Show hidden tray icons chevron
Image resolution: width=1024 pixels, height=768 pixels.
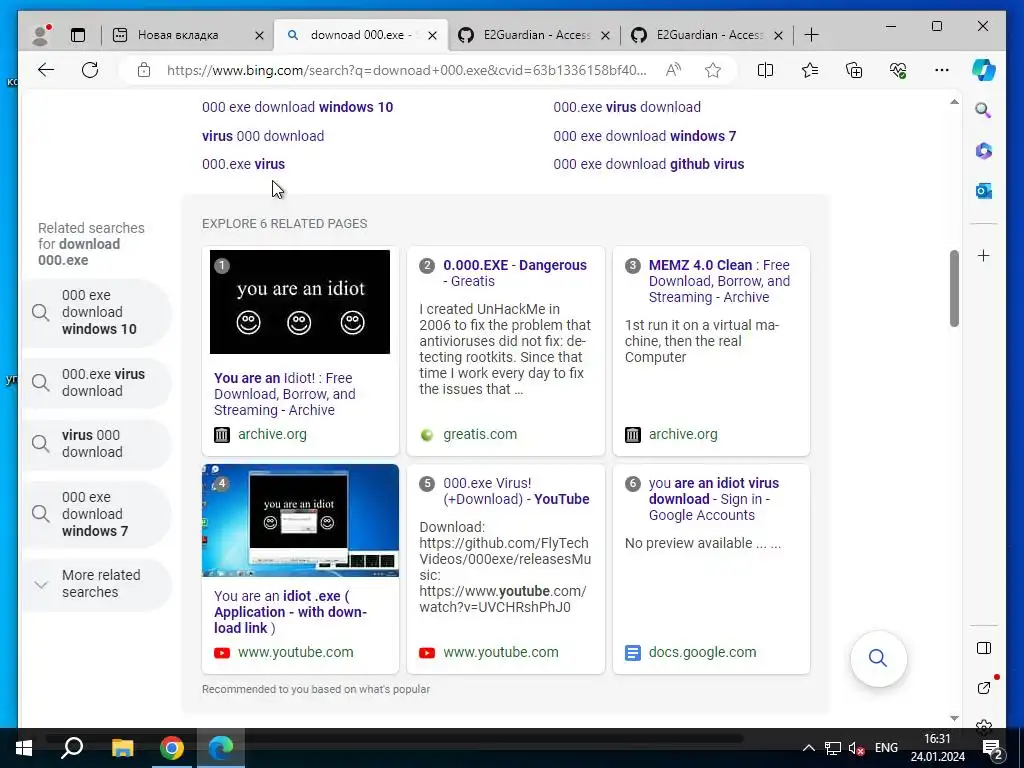(808, 748)
